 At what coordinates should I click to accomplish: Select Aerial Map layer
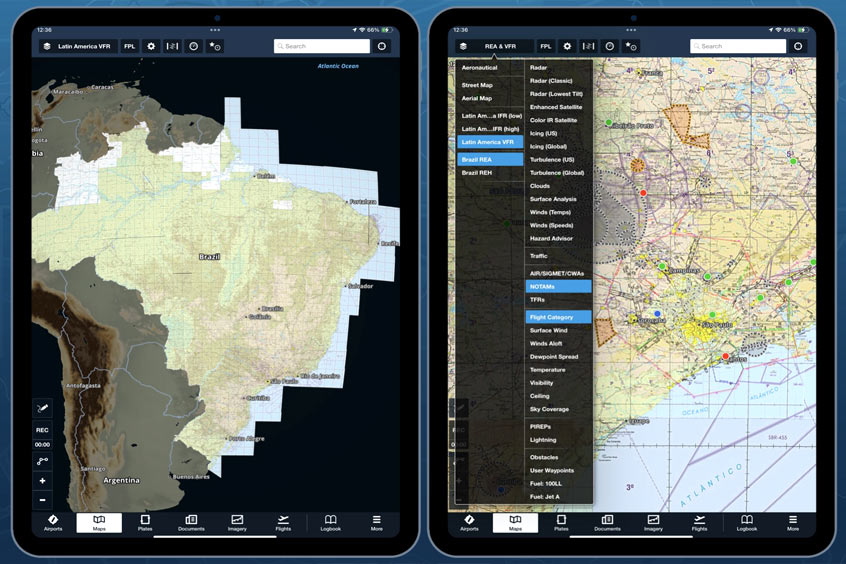pyautogui.click(x=490, y=98)
